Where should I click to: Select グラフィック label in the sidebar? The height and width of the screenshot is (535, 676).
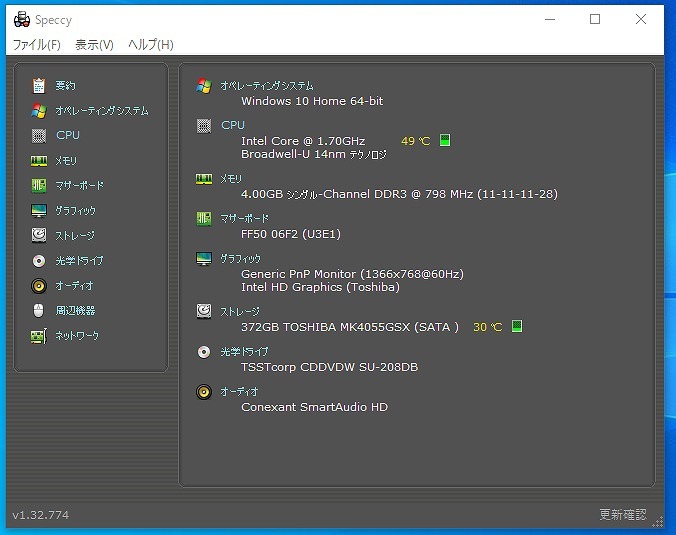coord(75,211)
